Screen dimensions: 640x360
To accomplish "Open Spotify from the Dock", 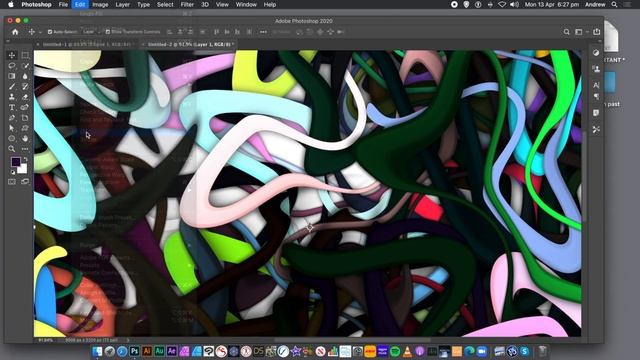I will (x=395, y=351).
